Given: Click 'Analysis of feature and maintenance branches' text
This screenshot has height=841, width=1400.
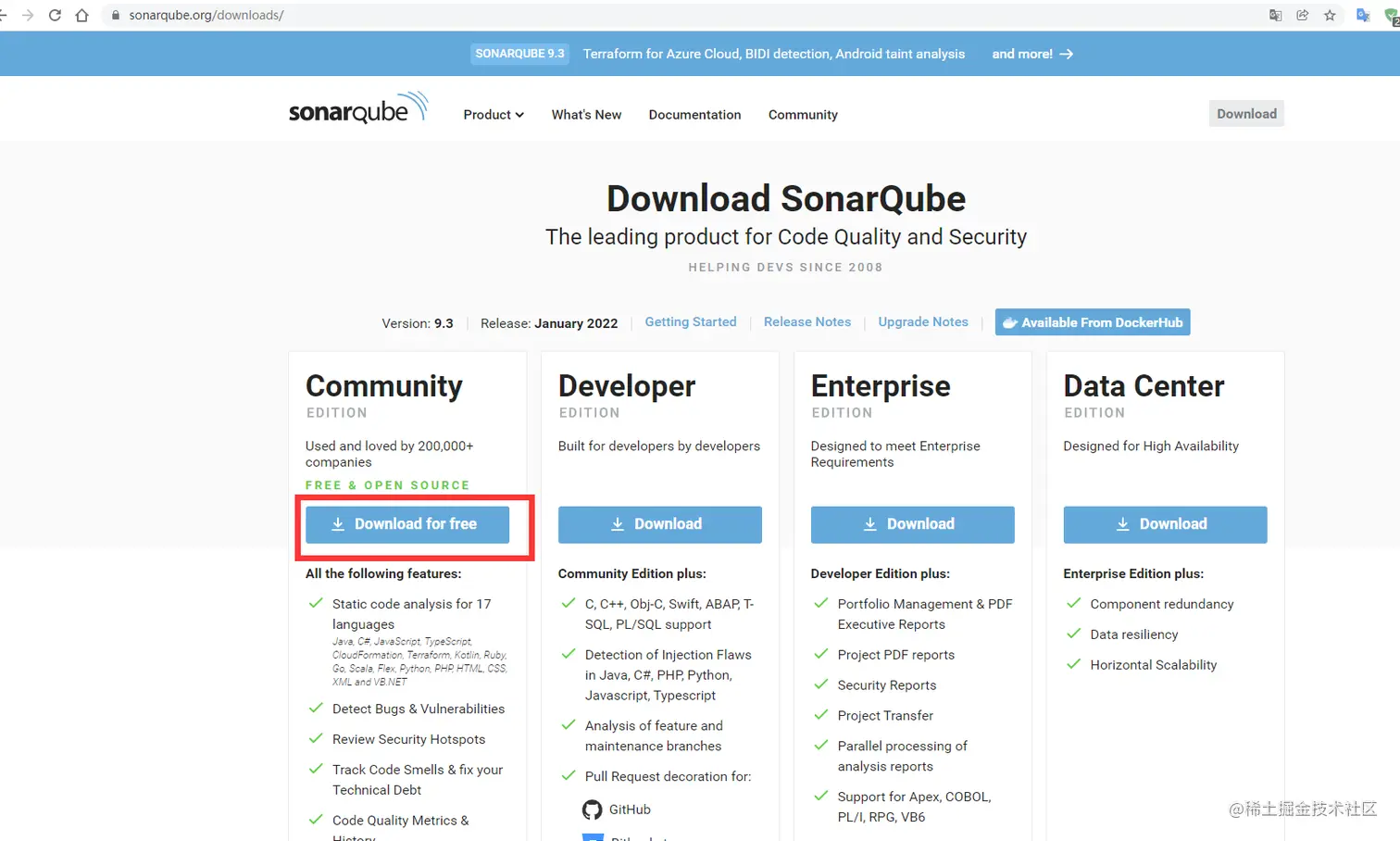Looking at the screenshot, I should point(654,735).
